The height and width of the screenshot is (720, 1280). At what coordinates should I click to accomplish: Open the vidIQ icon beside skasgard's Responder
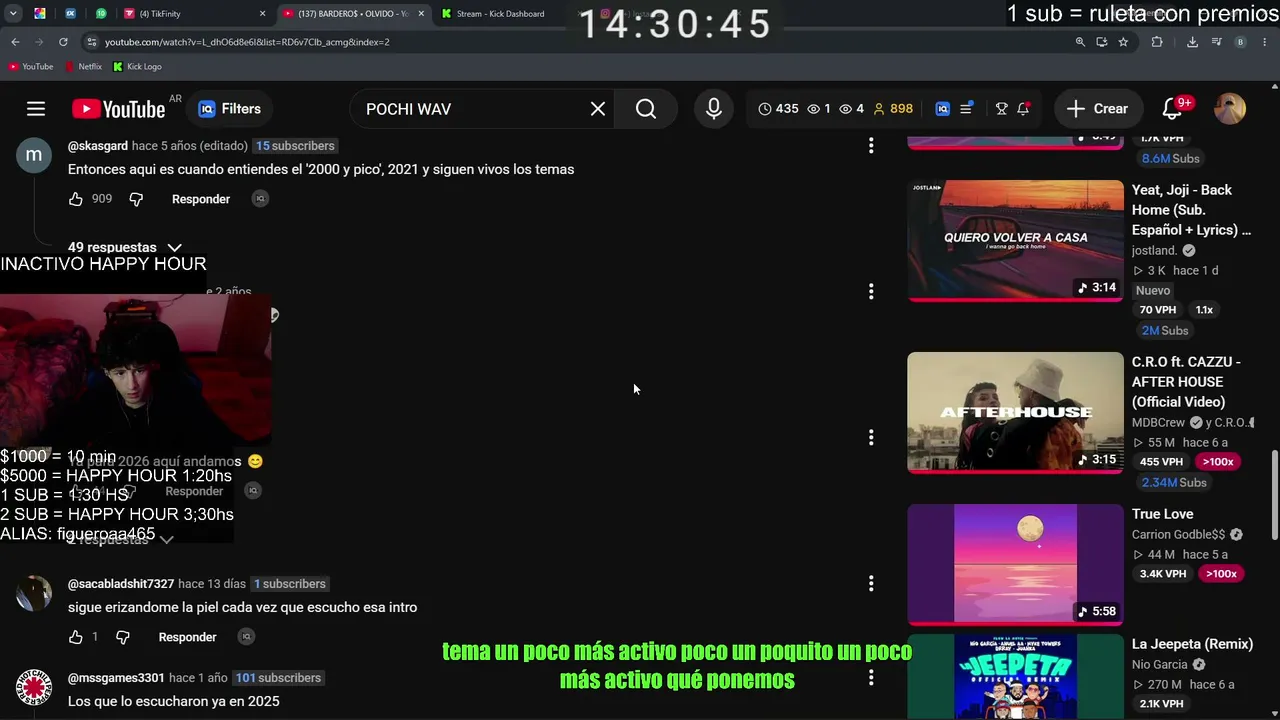[260, 199]
